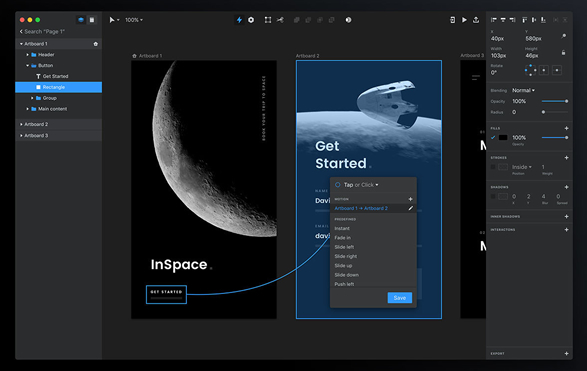Click the pin icon next to Y value
The width and height of the screenshot is (587, 371).
(563, 36)
